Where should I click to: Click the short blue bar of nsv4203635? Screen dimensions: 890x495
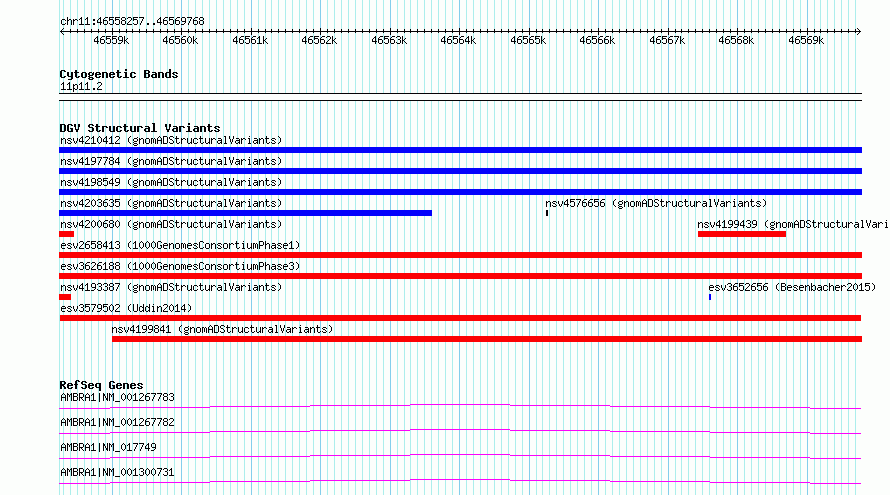(x=245, y=213)
